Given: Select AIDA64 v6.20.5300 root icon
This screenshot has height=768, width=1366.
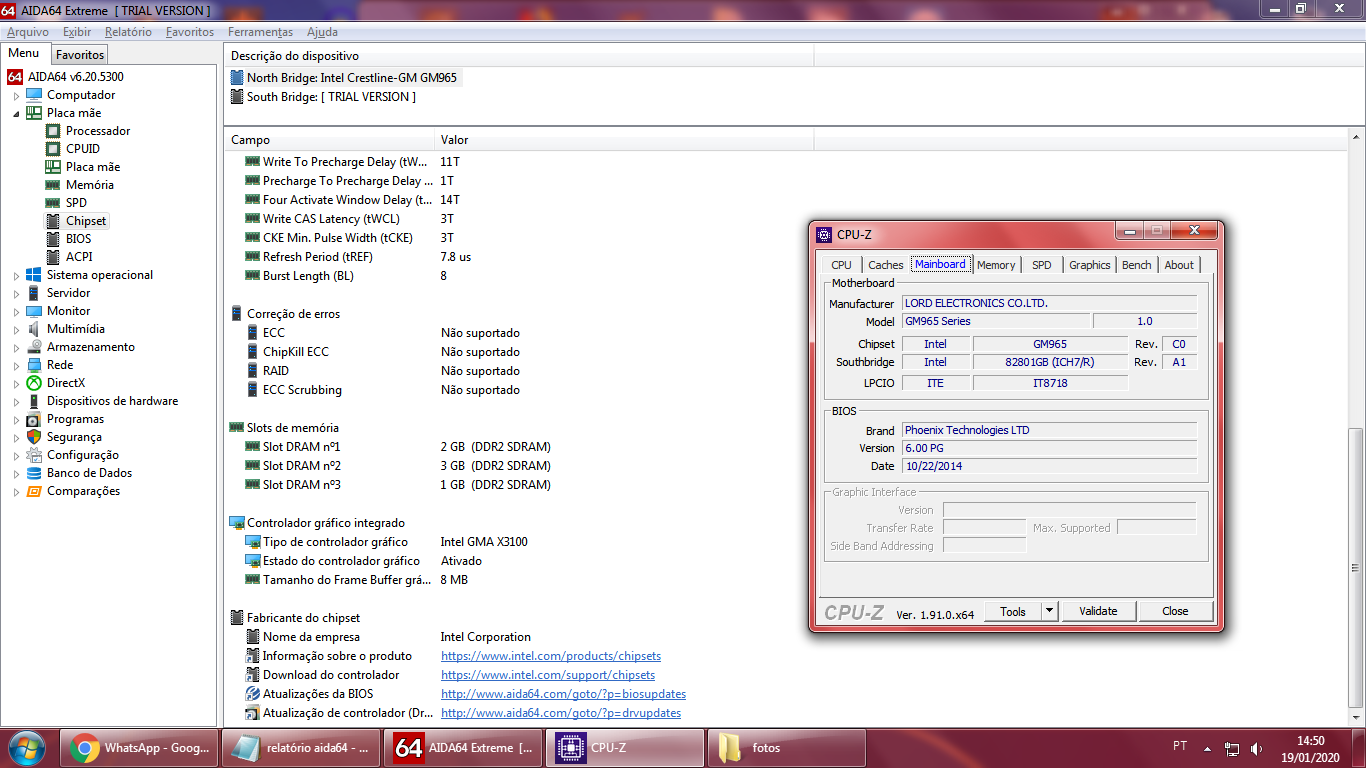Looking at the screenshot, I should click(15, 77).
